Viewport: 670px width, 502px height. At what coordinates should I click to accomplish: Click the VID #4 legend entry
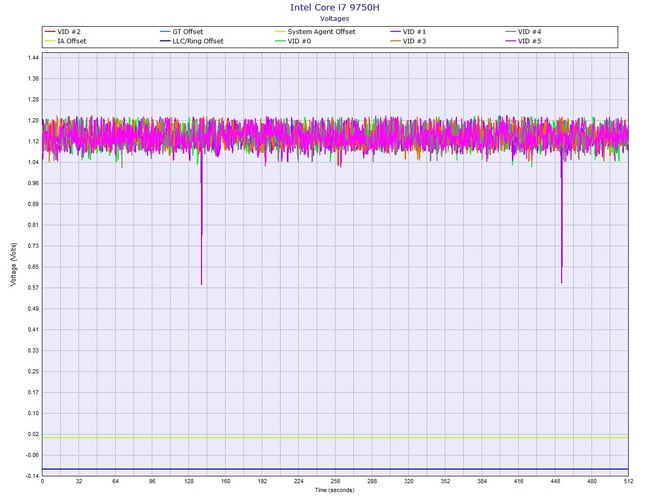pyautogui.click(x=523, y=32)
